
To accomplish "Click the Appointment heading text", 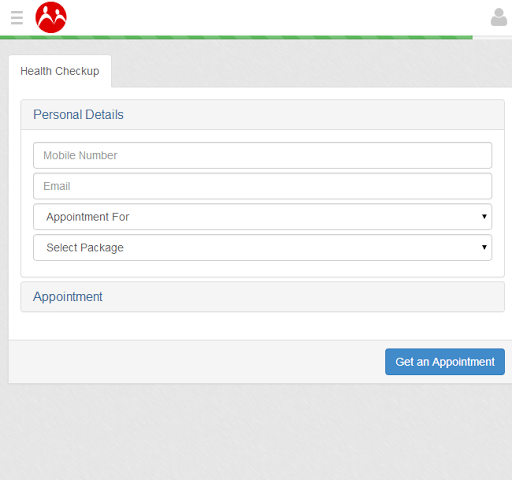I will point(68,297).
